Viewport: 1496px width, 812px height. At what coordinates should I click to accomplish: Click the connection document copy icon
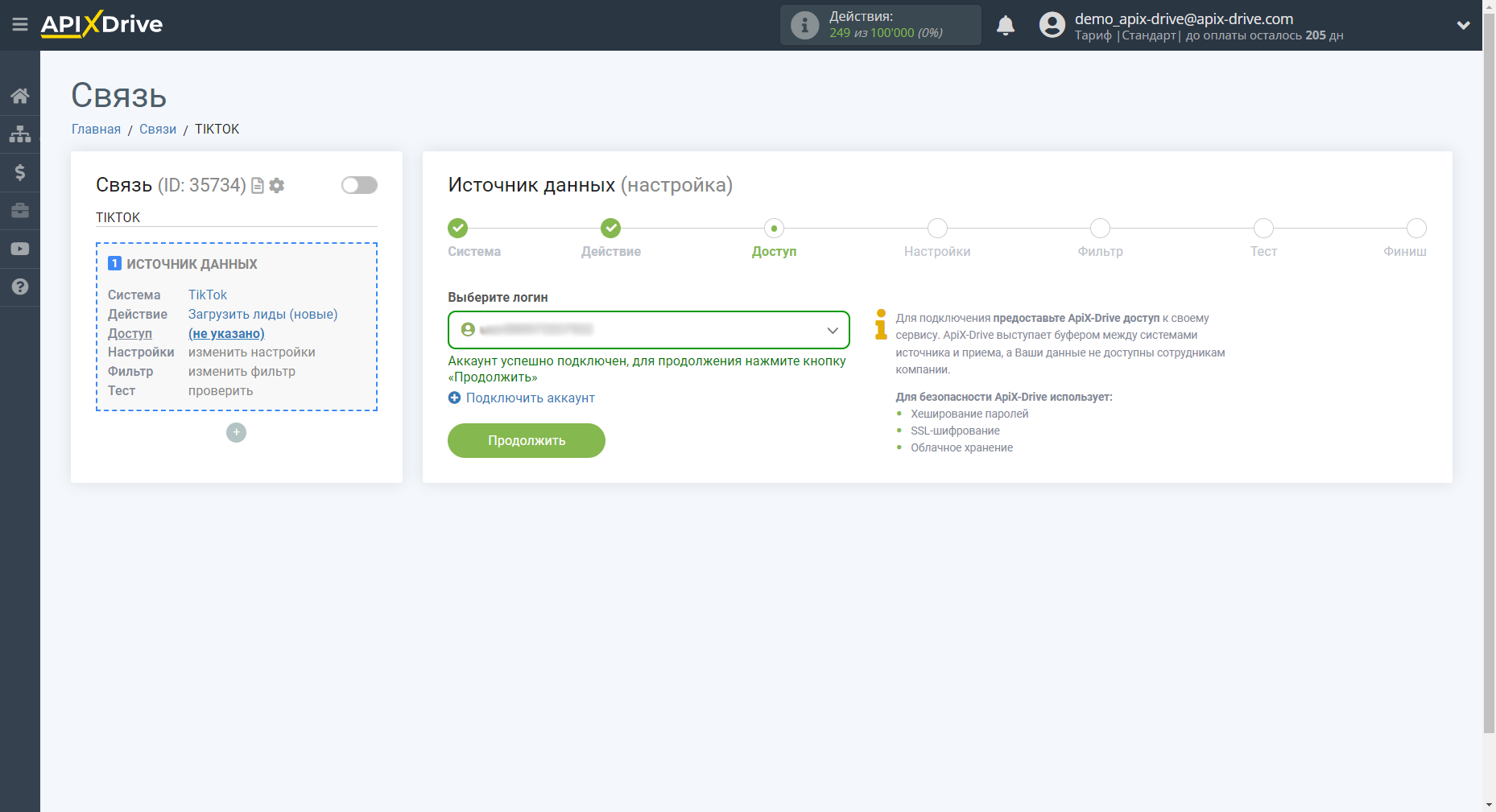tap(258, 186)
